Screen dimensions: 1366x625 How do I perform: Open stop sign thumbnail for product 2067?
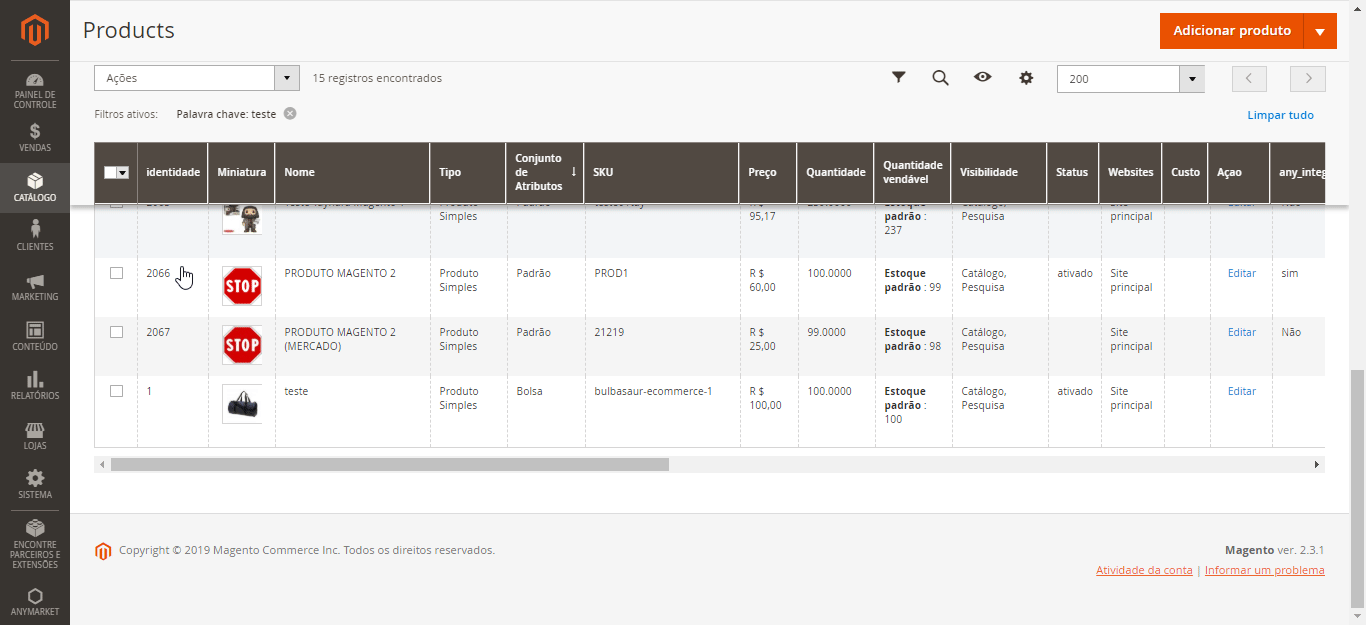242,345
